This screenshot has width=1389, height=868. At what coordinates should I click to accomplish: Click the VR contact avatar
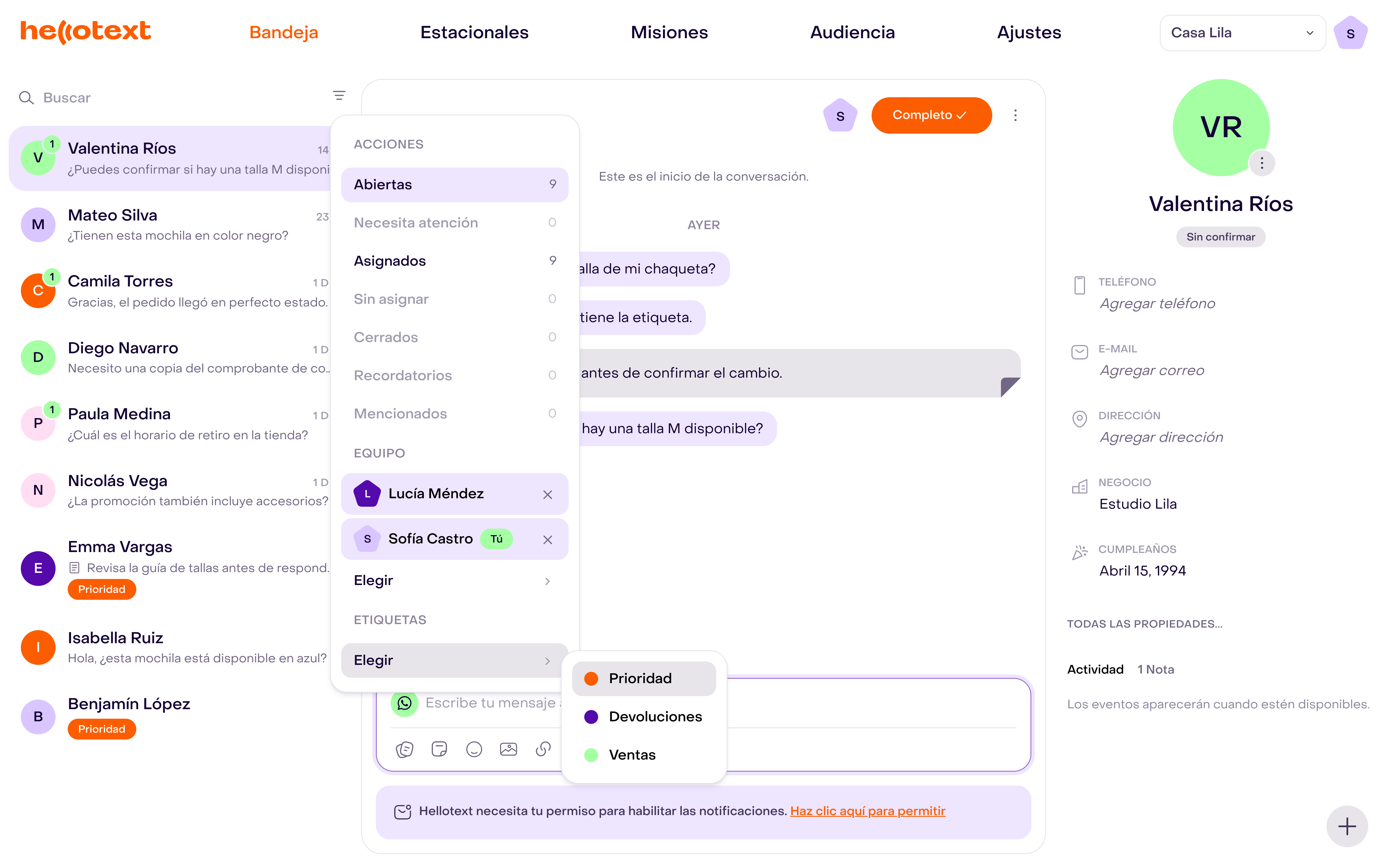[1221, 127]
